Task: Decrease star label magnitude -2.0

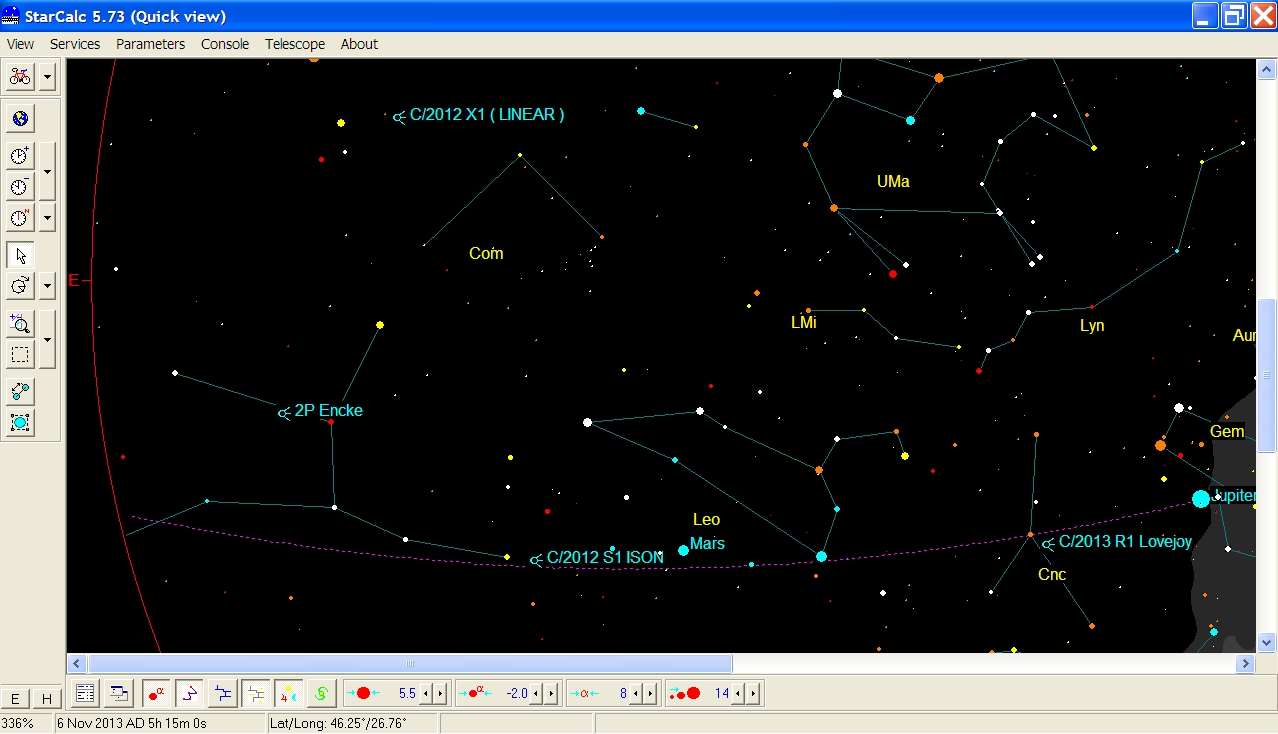Action: point(538,694)
